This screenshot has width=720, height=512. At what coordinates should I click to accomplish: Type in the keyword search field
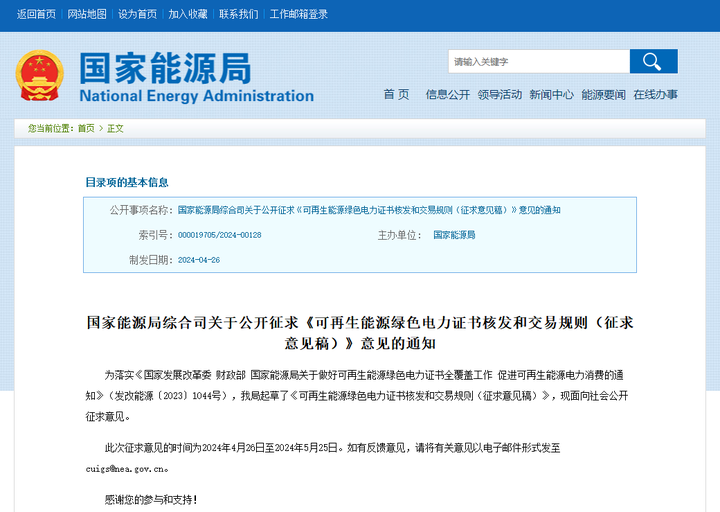[538, 62]
